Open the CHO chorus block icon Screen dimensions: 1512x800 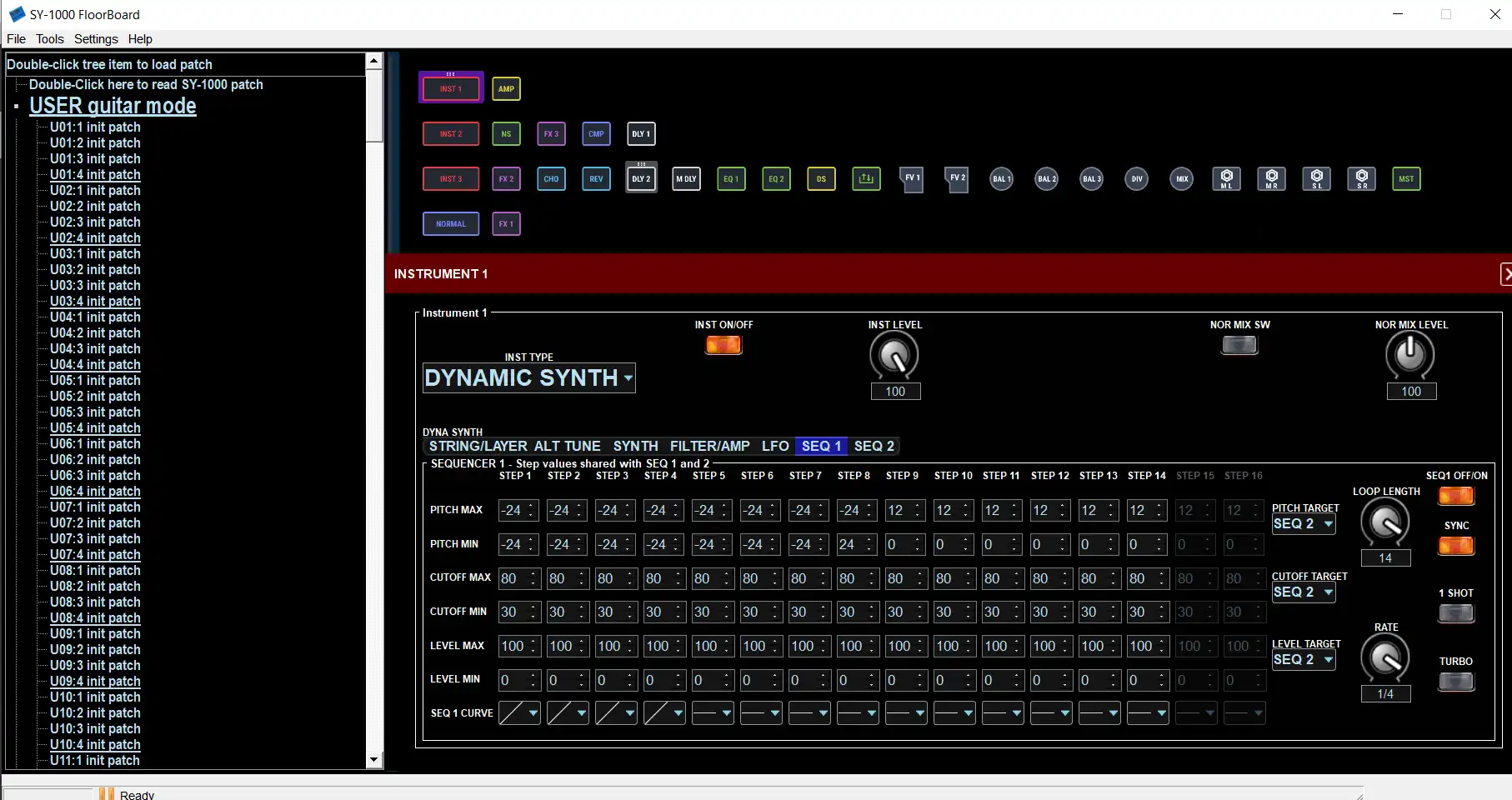coord(550,178)
